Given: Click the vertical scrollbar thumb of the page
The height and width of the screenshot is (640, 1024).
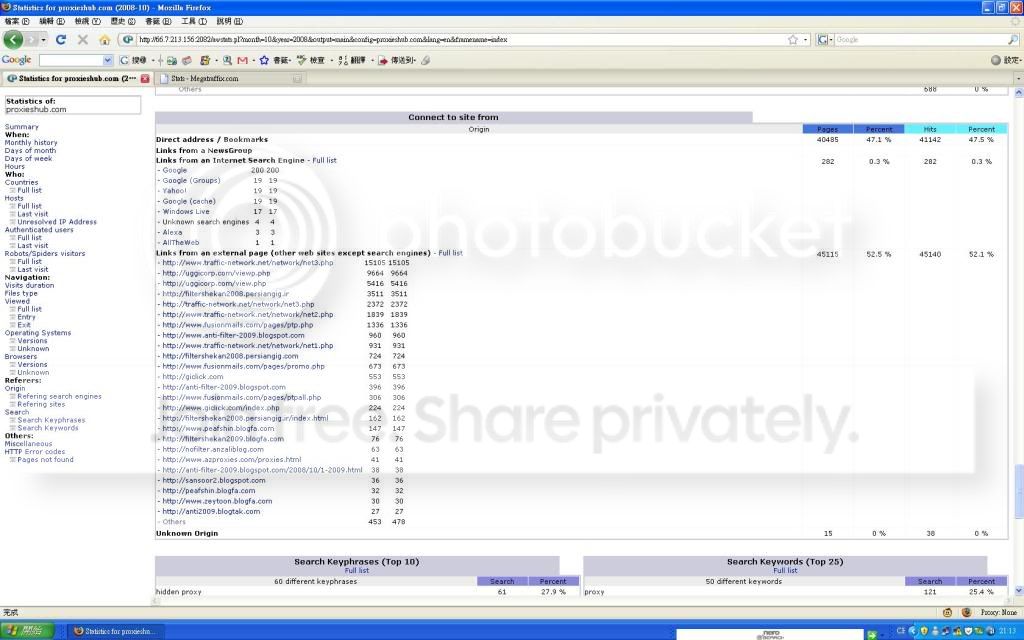Looking at the screenshot, I should (1019, 492).
